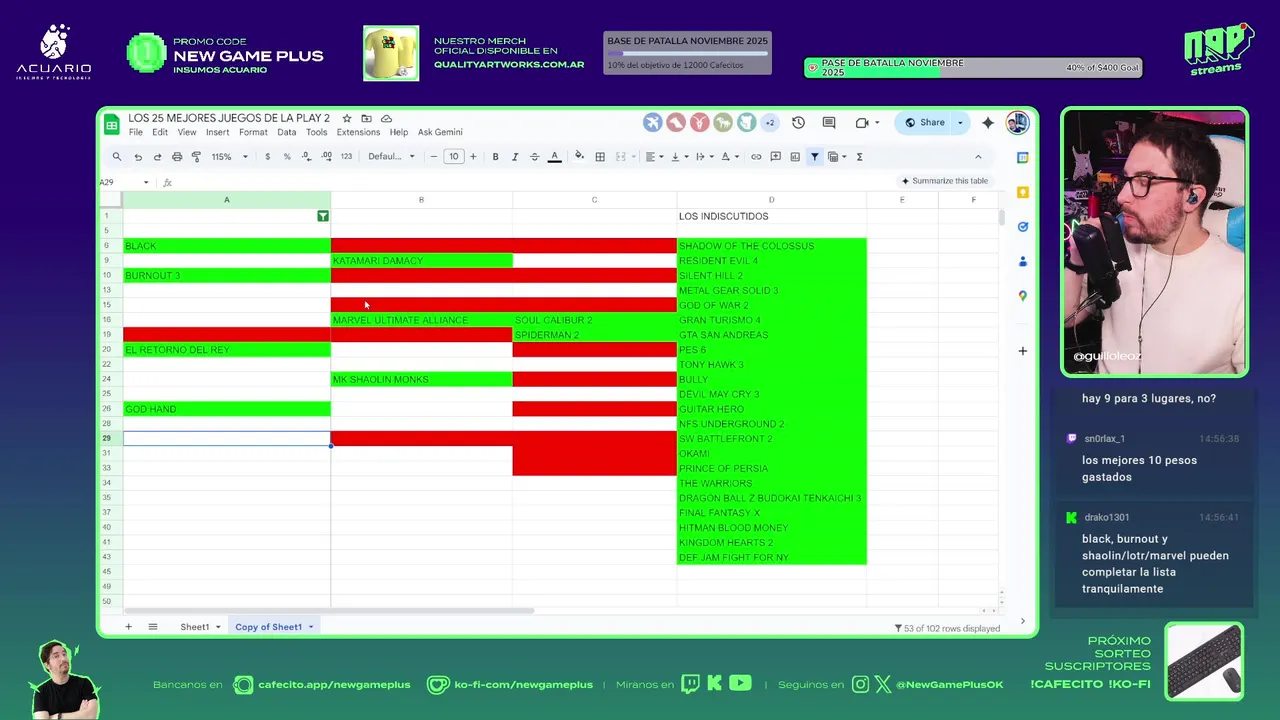Click the filter icon in cell A1
The image size is (1280, 720).
(323, 216)
